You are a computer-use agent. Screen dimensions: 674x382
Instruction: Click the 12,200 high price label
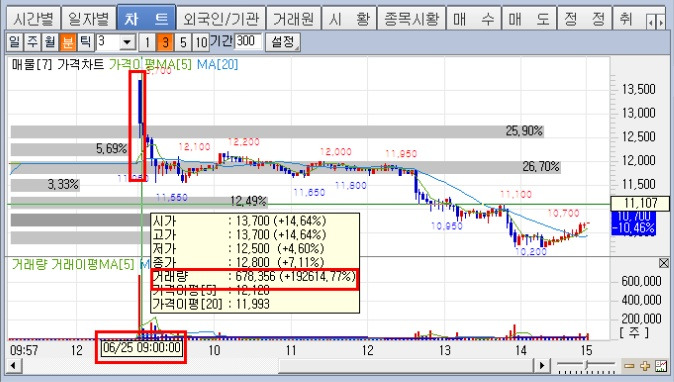click(243, 142)
